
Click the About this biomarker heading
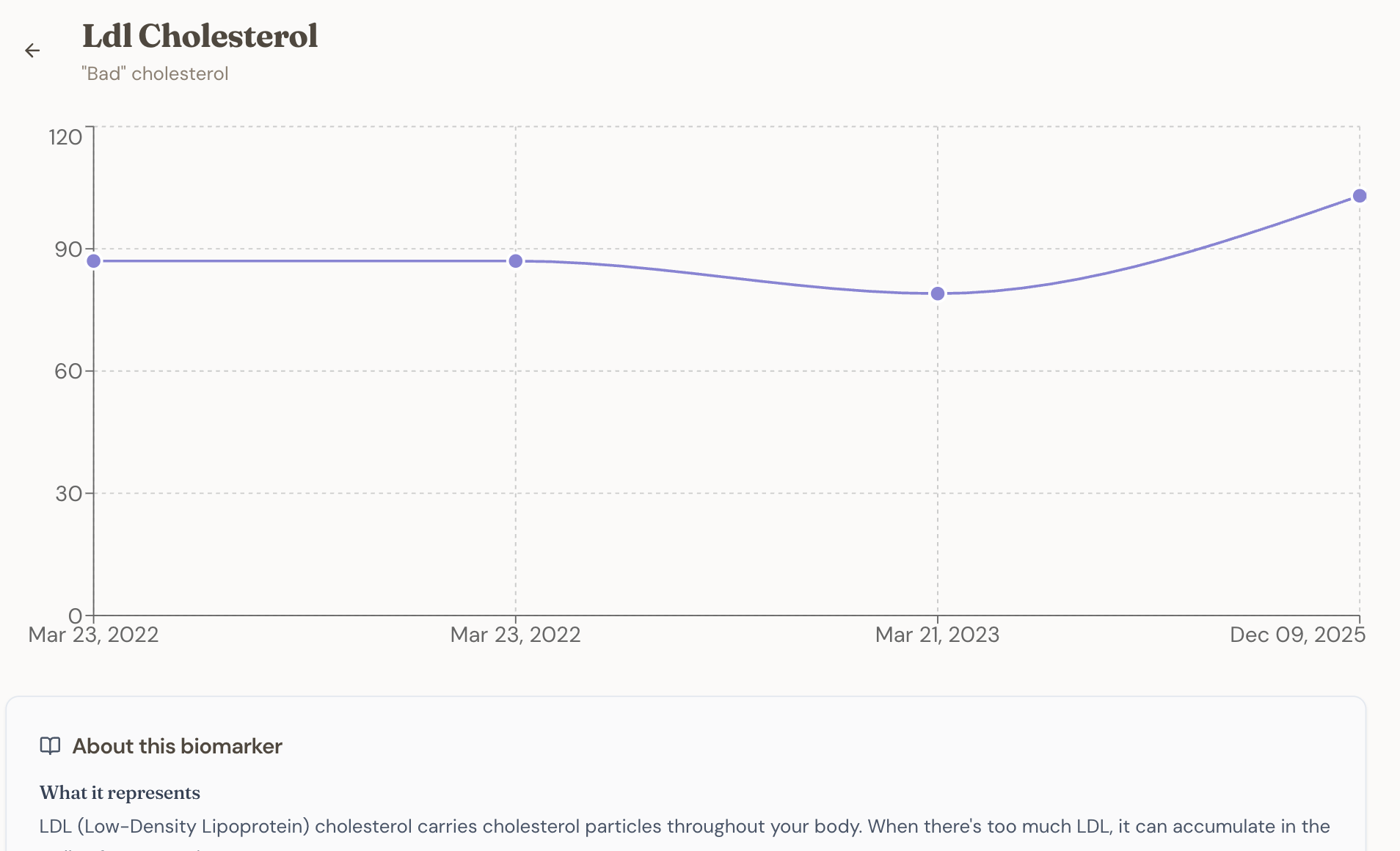(x=177, y=746)
